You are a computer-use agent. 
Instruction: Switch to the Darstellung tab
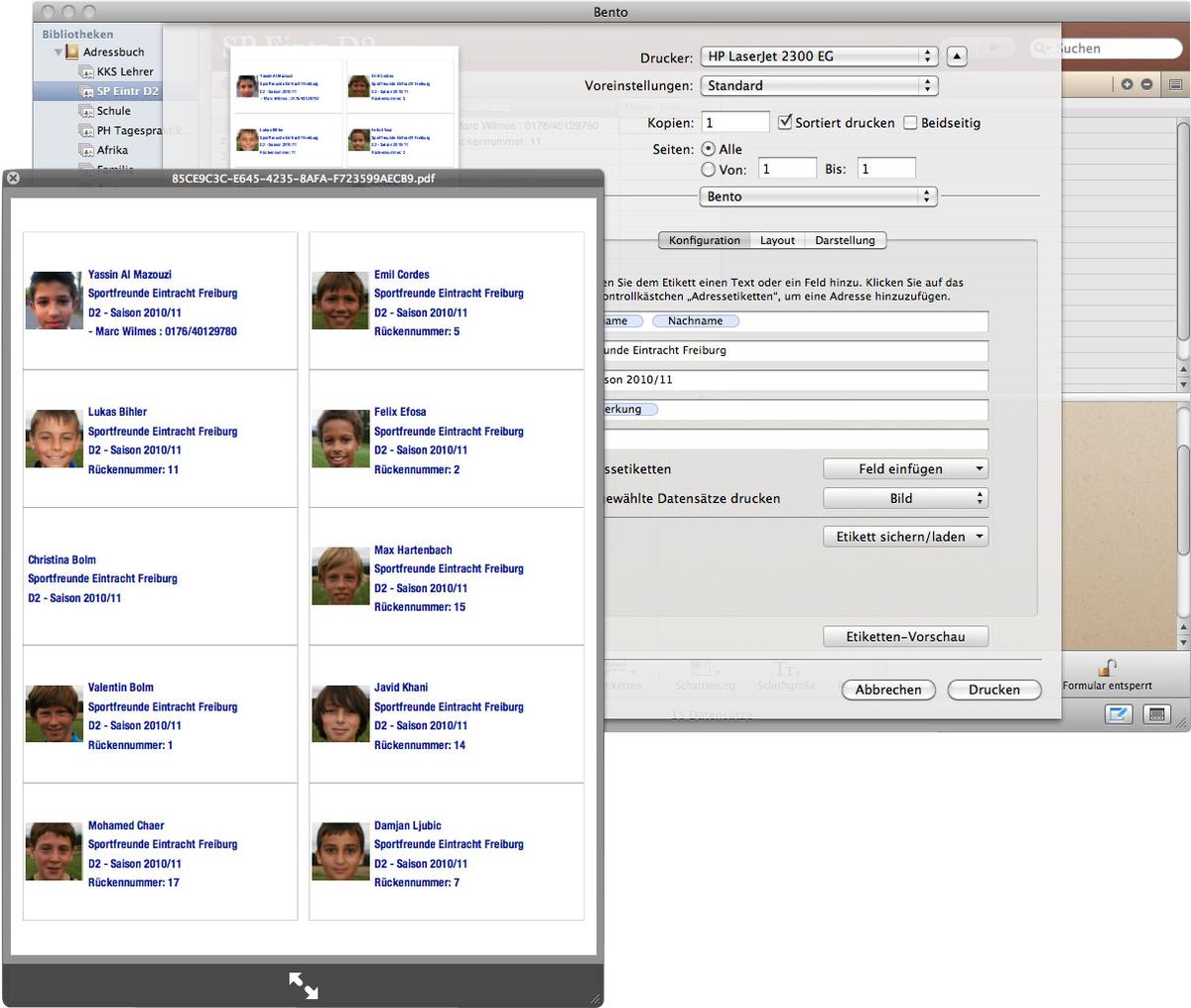click(846, 240)
